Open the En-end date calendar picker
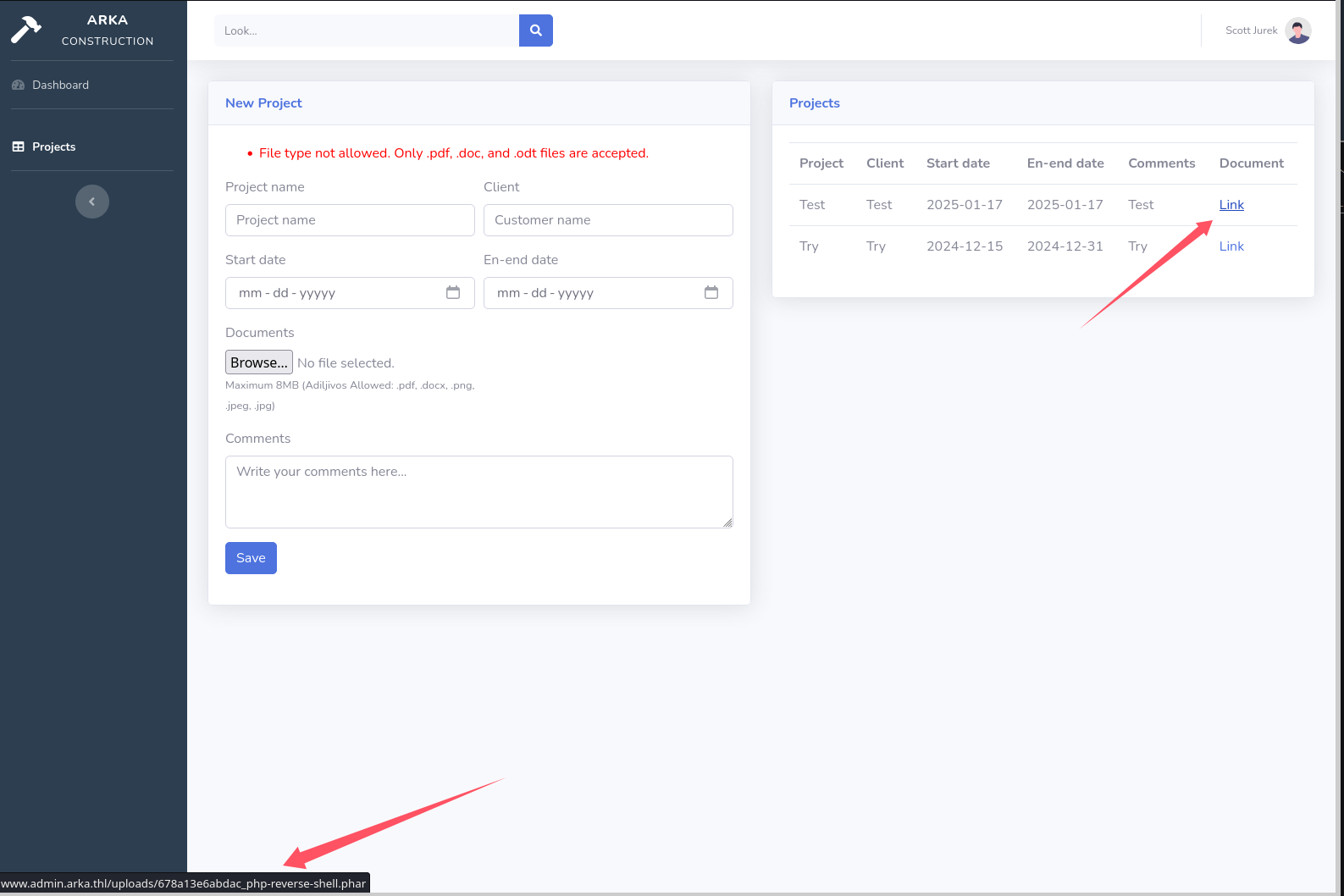The image size is (1344, 896). point(711,293)
